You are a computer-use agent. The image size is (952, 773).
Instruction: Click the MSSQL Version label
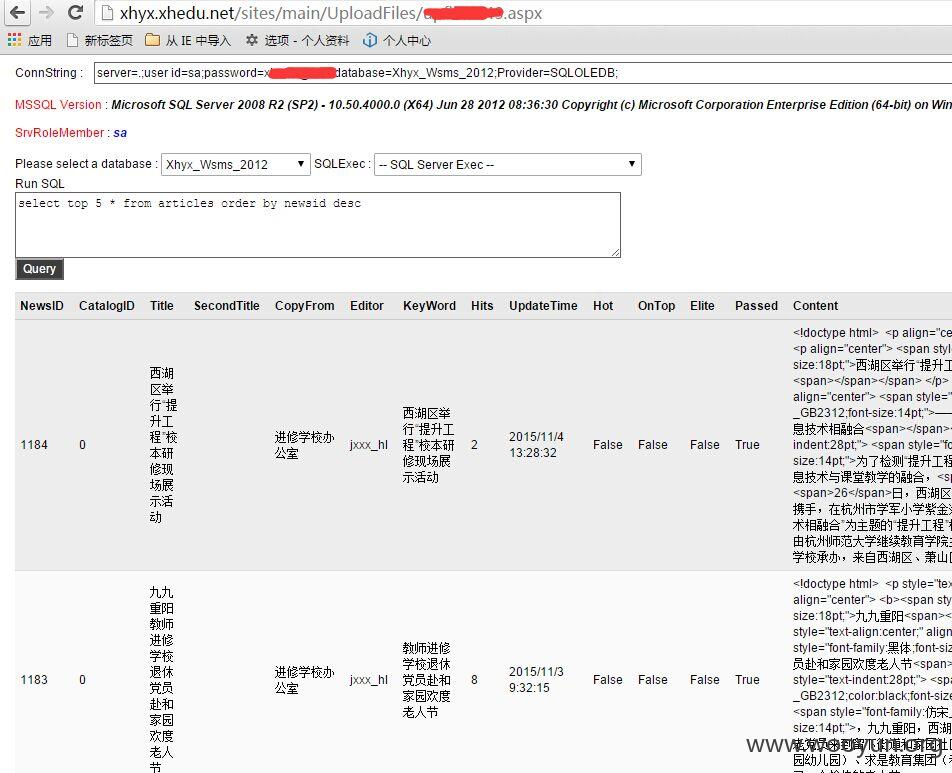pyautogui.click(x=58, y=105)
